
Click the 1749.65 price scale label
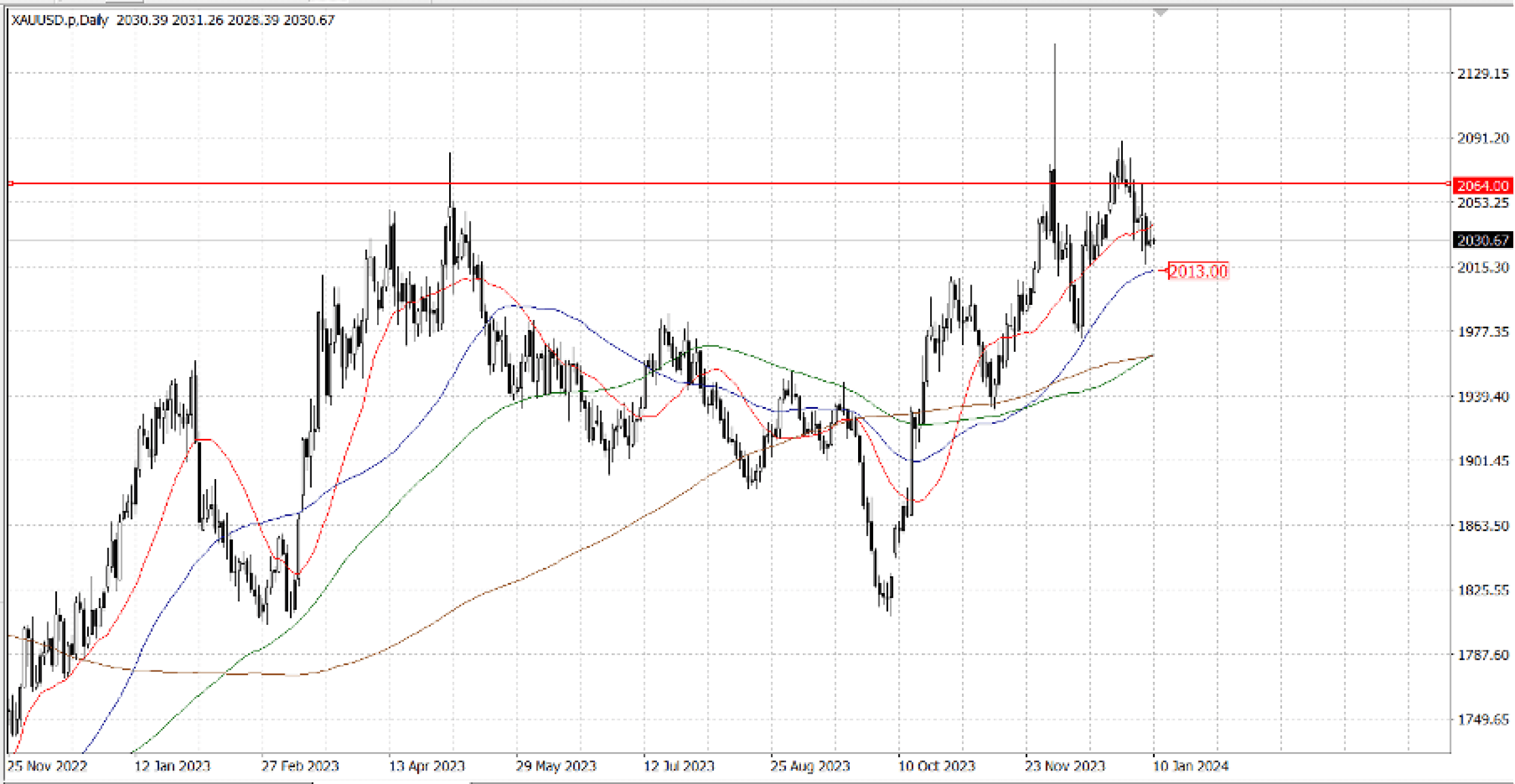1483,719
